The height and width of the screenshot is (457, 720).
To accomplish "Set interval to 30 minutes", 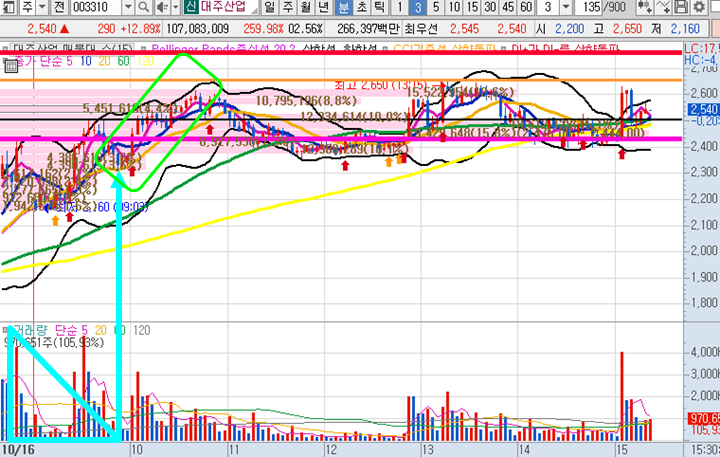I will [490, 7].
